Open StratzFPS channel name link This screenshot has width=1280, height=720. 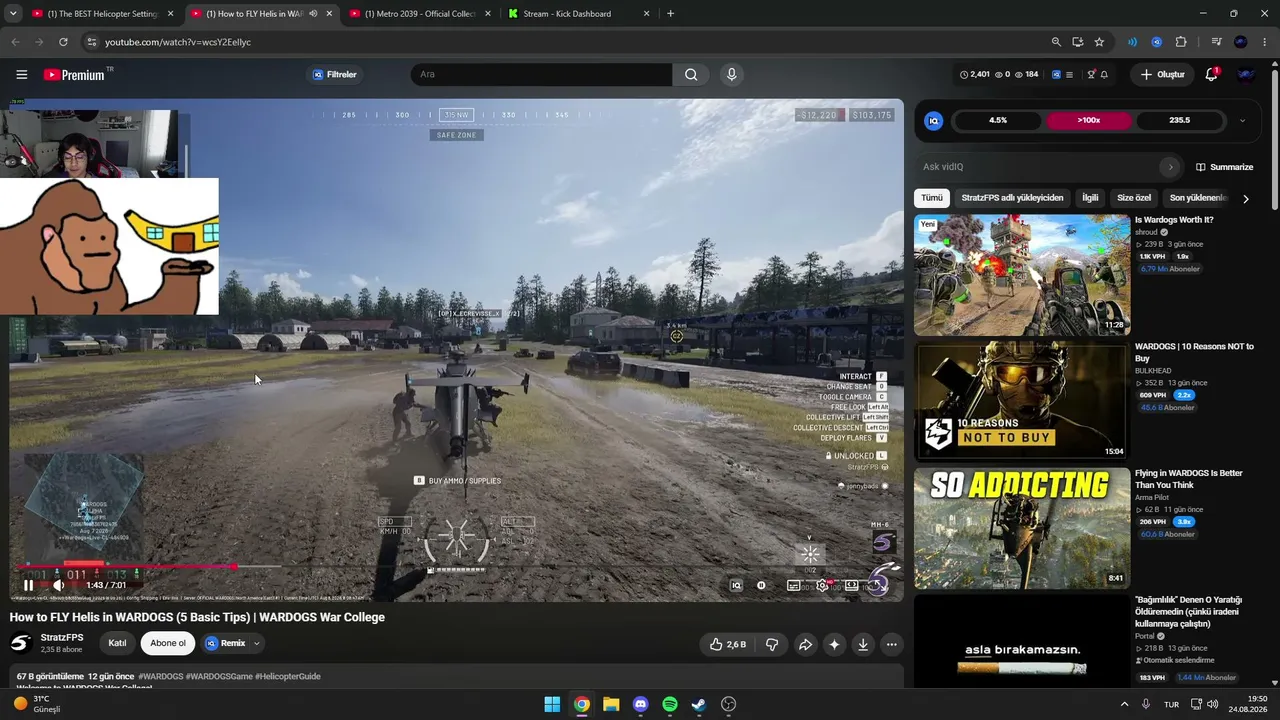coord(62,637)
